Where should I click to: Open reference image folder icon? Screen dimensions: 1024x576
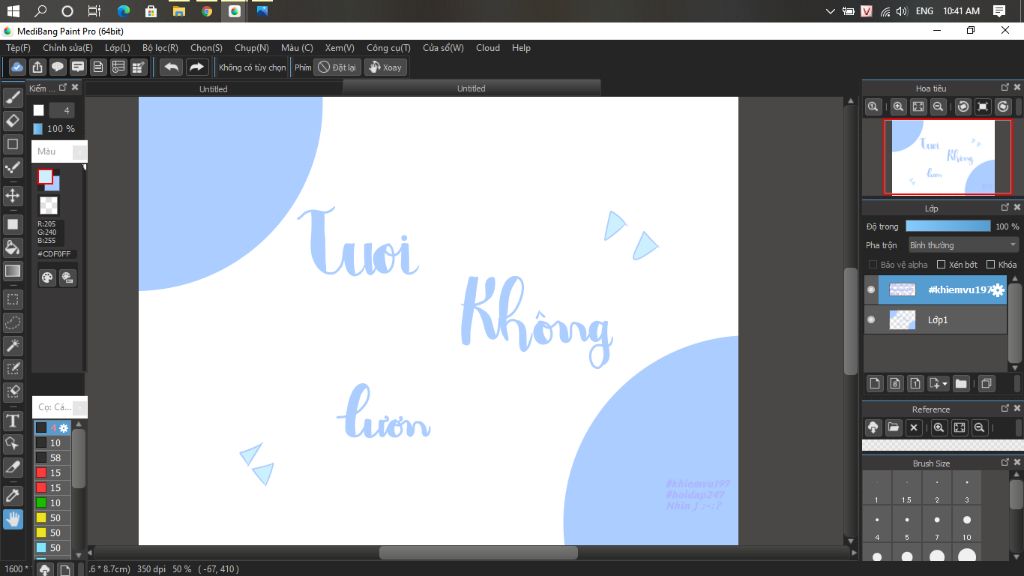(x=893, y=428)
